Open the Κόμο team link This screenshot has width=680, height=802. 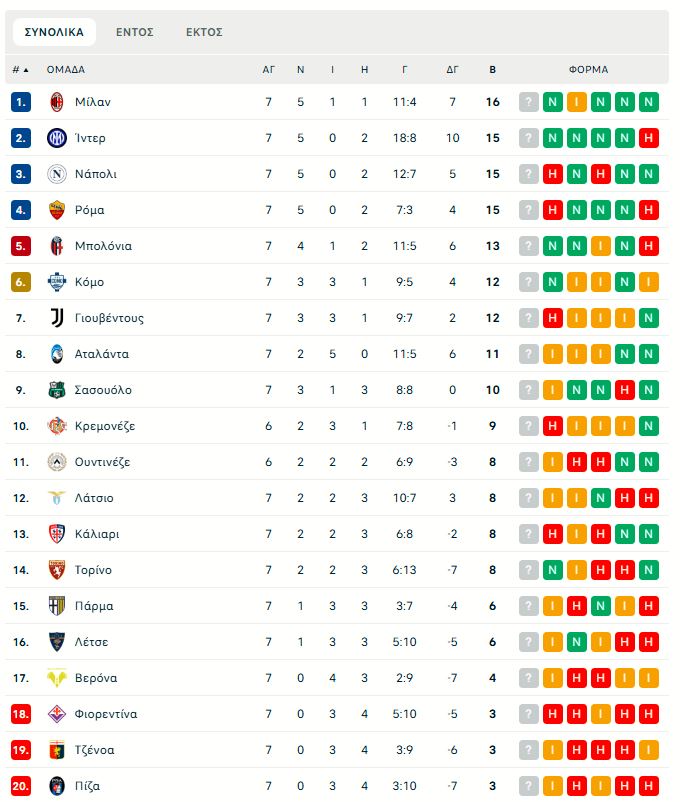pyautogui.click(x=89, y=282)
